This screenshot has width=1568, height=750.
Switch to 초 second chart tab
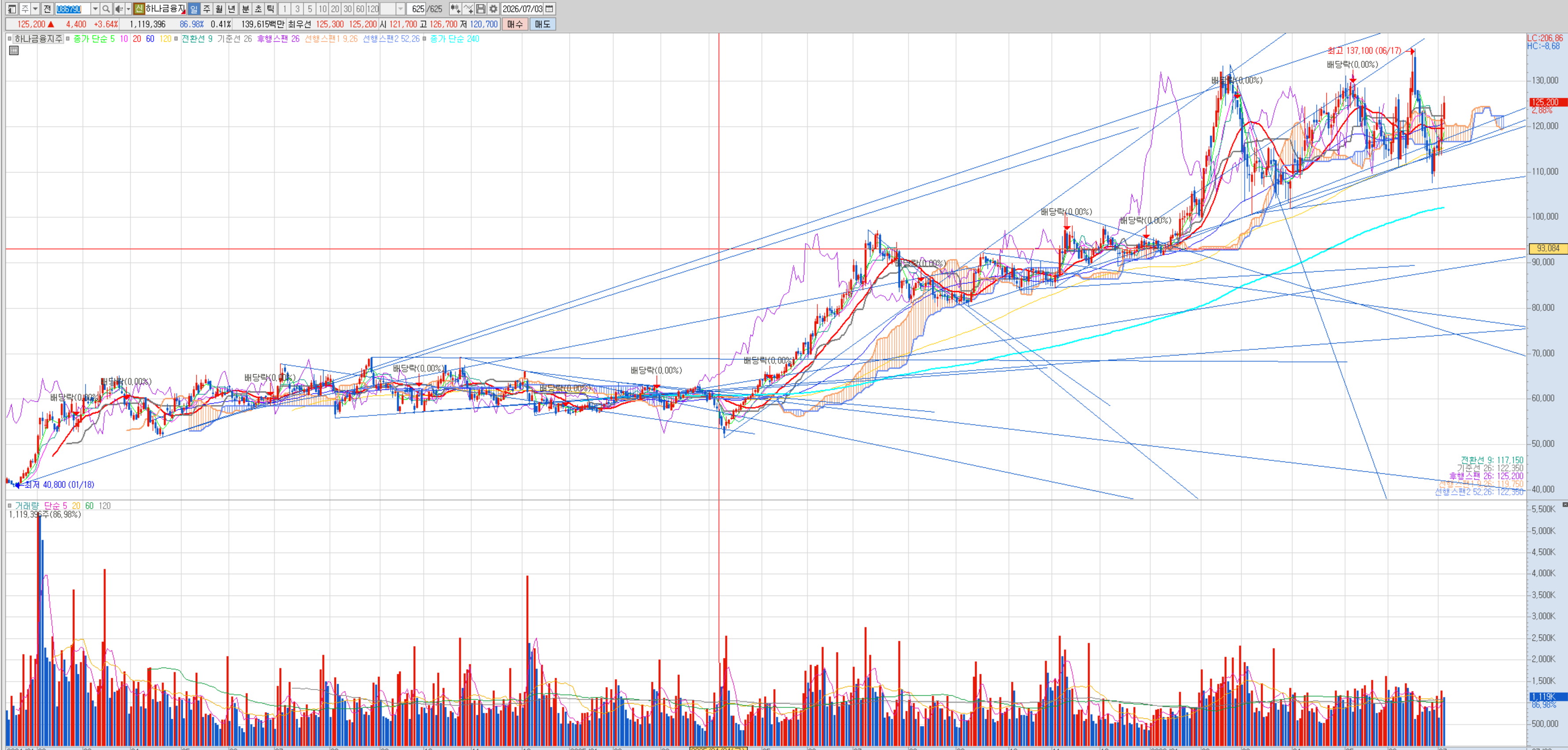[x=258, y=9]
